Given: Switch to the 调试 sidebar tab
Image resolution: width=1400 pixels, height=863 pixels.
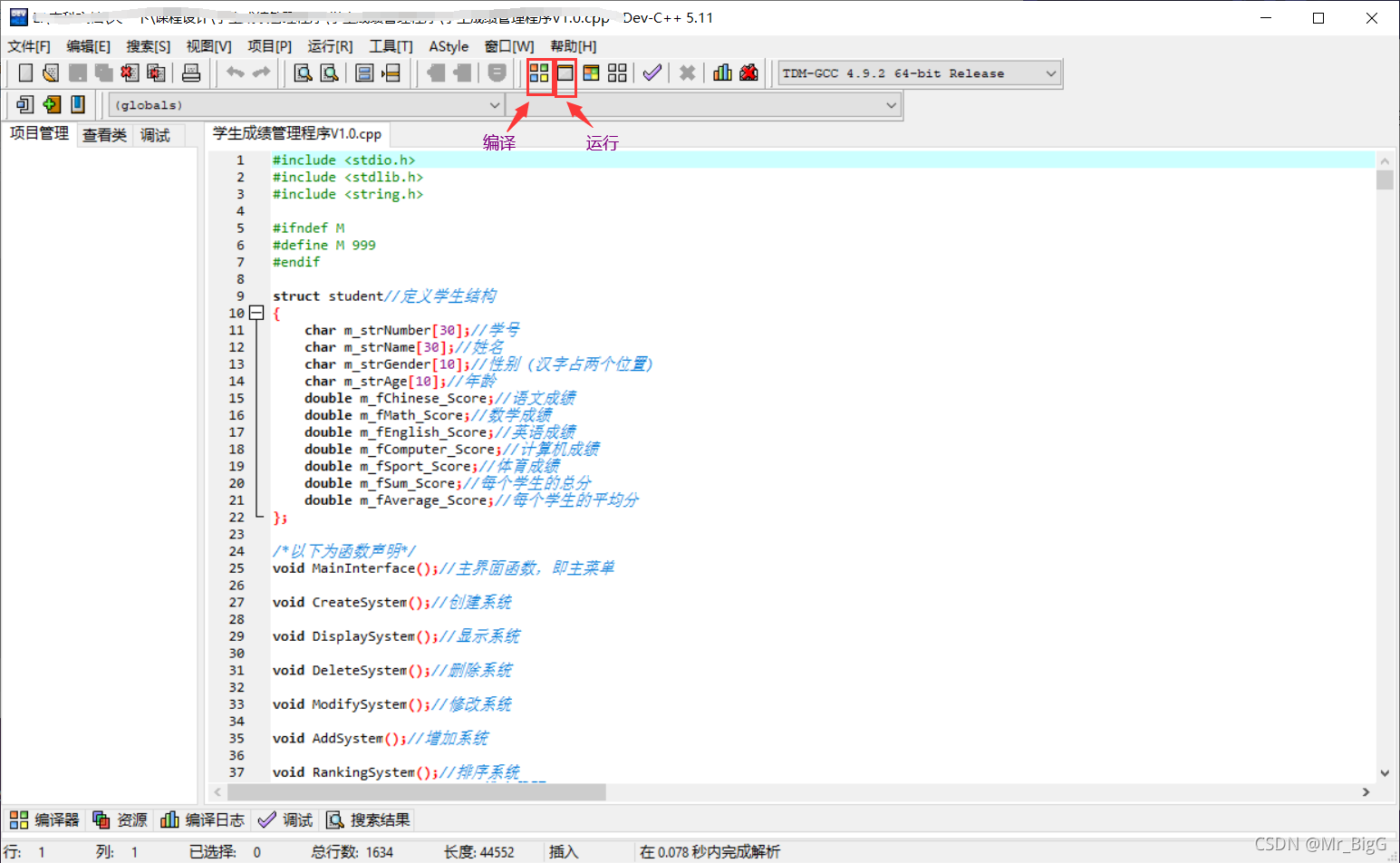Looking at the screenshot, I should 155,135.
